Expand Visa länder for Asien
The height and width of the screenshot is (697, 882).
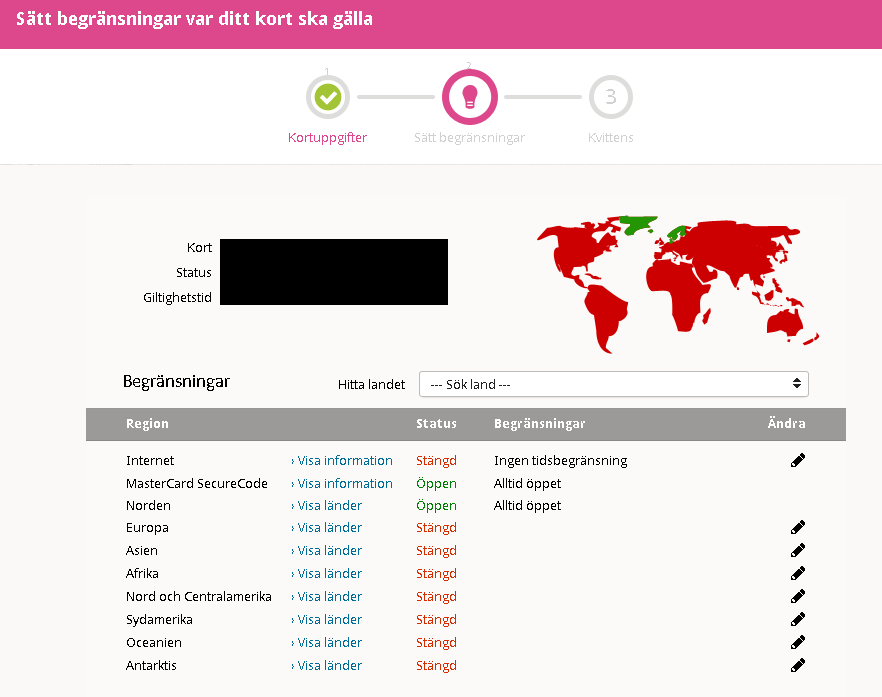[326, 551]
